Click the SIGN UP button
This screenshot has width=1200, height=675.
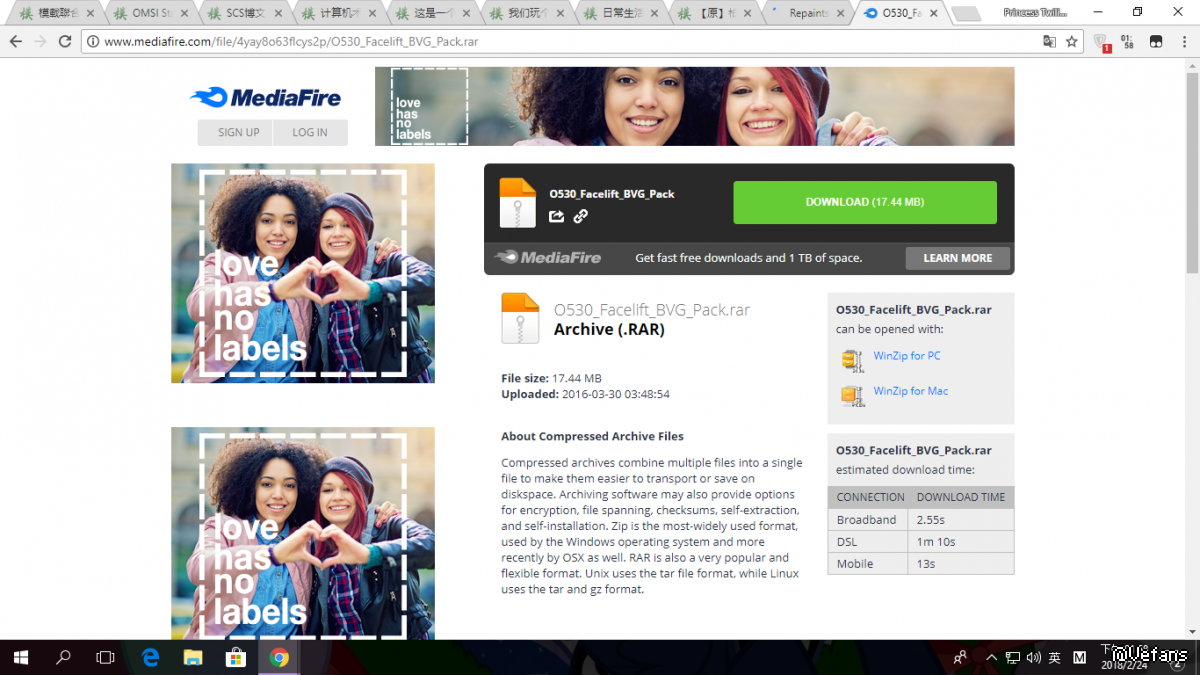tap(238, 132)
